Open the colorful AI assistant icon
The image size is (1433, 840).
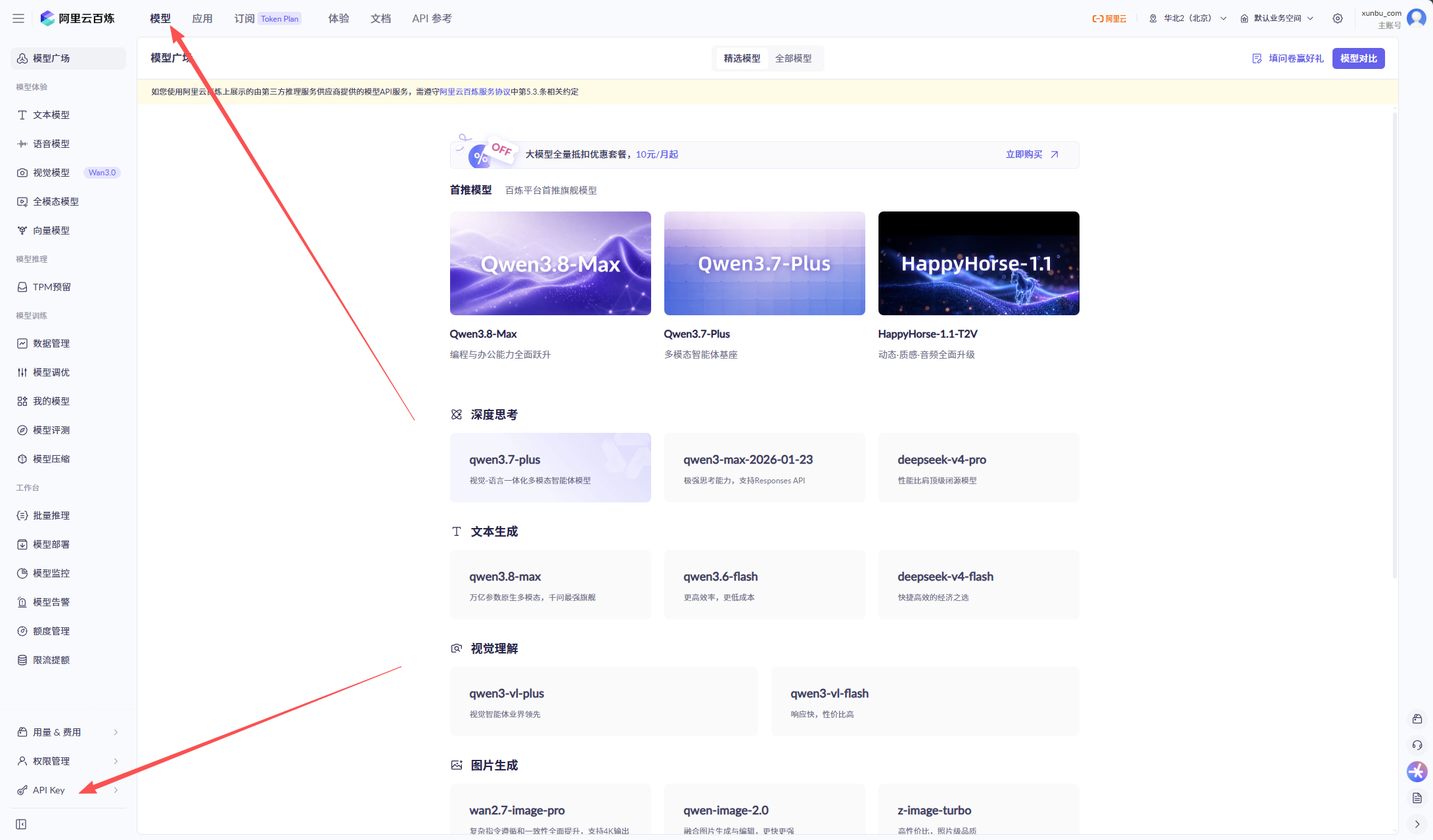1417,772
